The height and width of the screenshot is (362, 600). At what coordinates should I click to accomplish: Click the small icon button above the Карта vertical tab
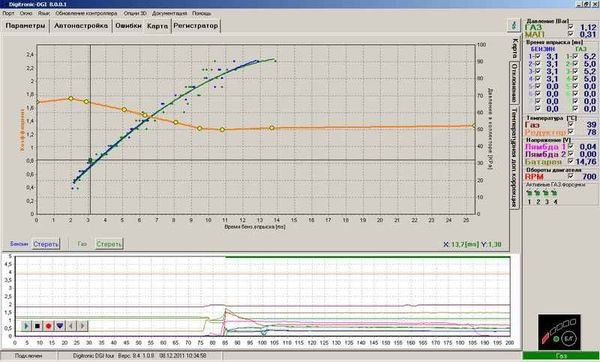coord(513,25)
